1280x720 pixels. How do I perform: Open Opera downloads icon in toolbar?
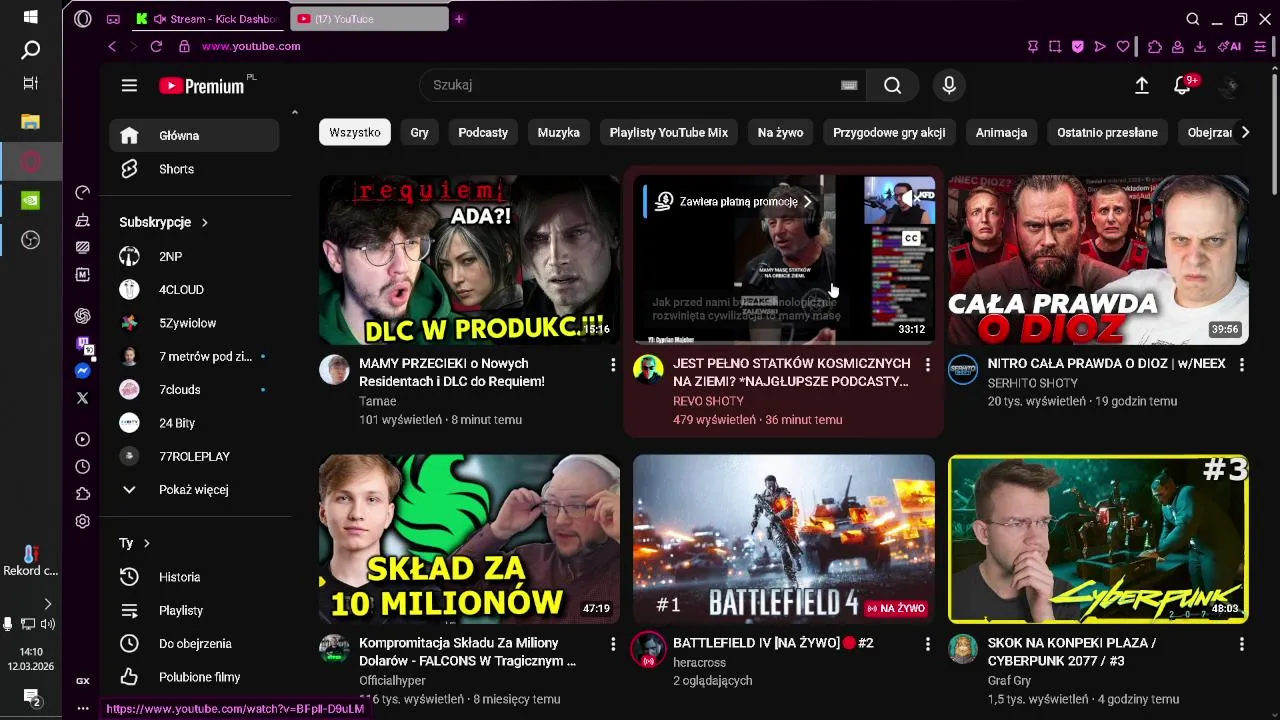1199,47
